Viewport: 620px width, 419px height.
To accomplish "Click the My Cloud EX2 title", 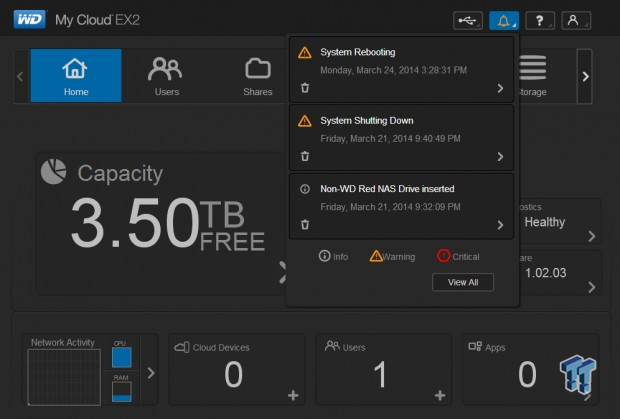I will (97, 20).
